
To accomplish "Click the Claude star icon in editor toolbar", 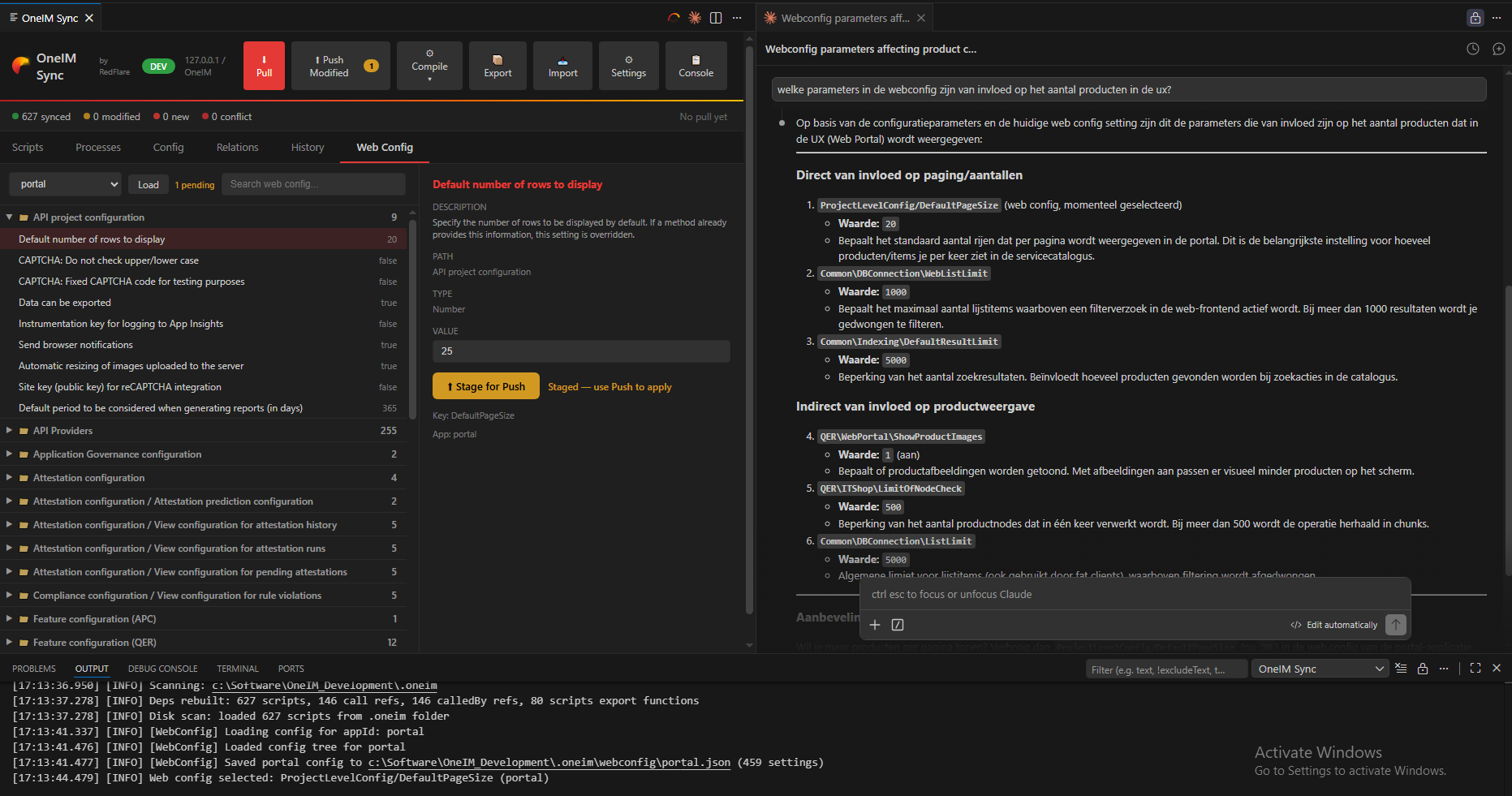I will 695,18.
